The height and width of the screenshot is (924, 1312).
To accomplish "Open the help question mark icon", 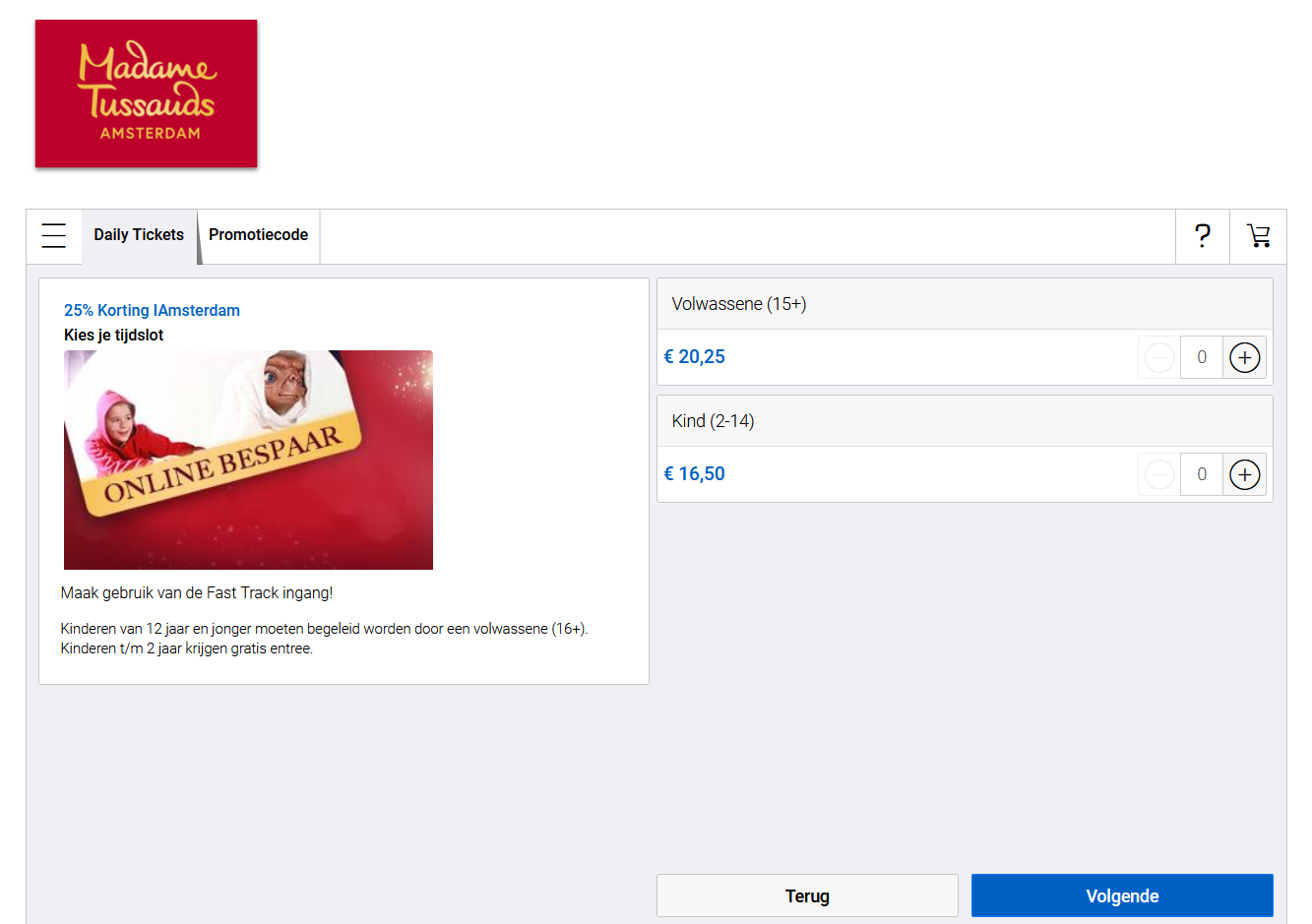I will click(x=1202, y=236).
